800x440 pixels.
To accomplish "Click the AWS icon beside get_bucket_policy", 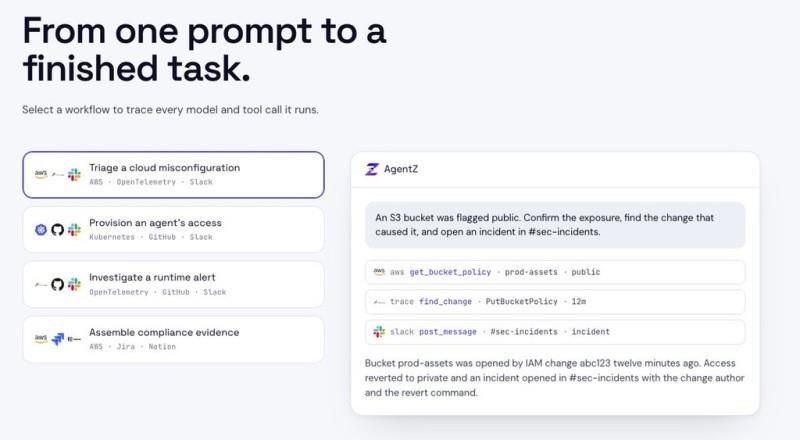I will (379, 272).
